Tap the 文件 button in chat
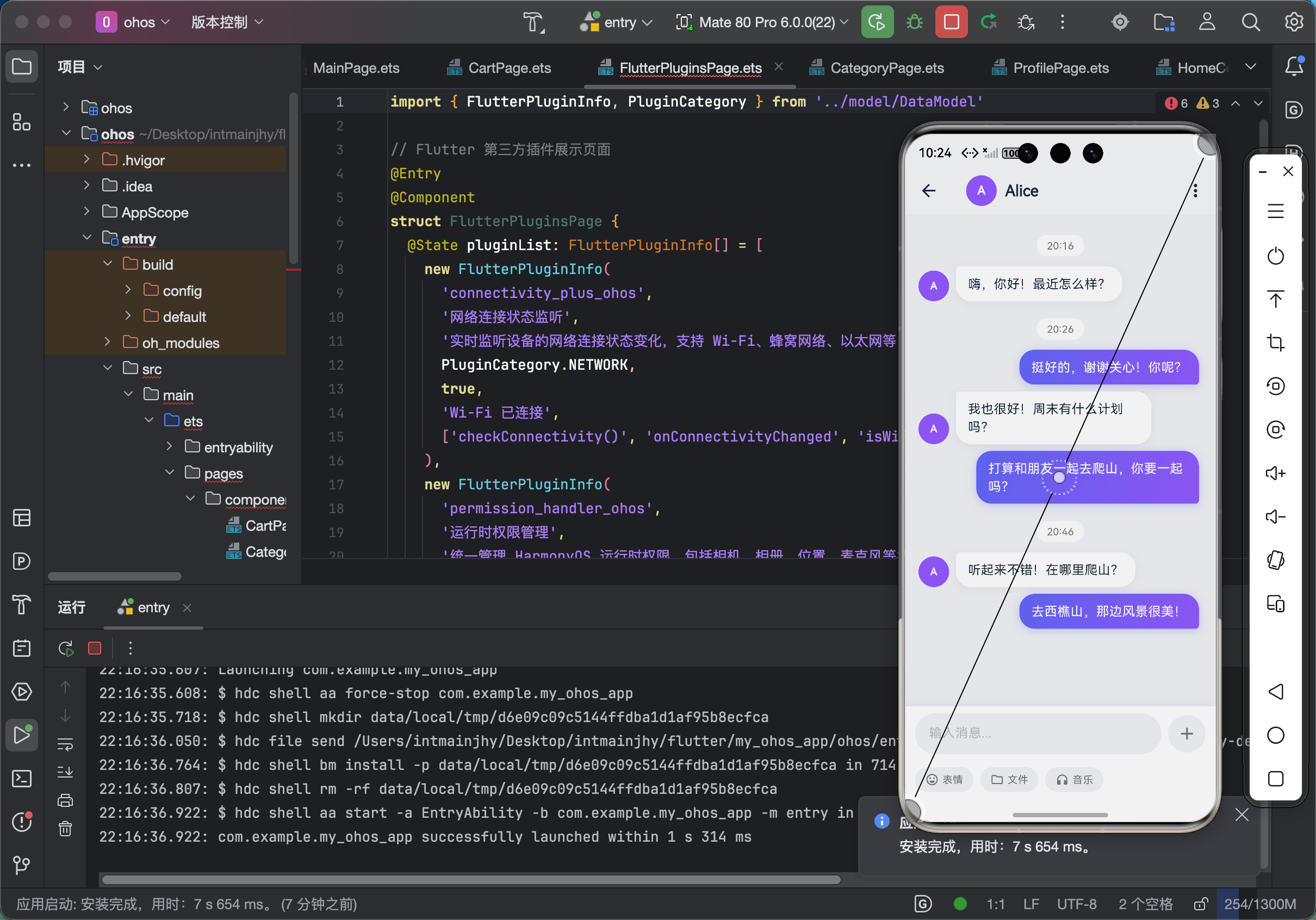The width and height of the screenshot is (1316, 920). [x=1009, y=780]
